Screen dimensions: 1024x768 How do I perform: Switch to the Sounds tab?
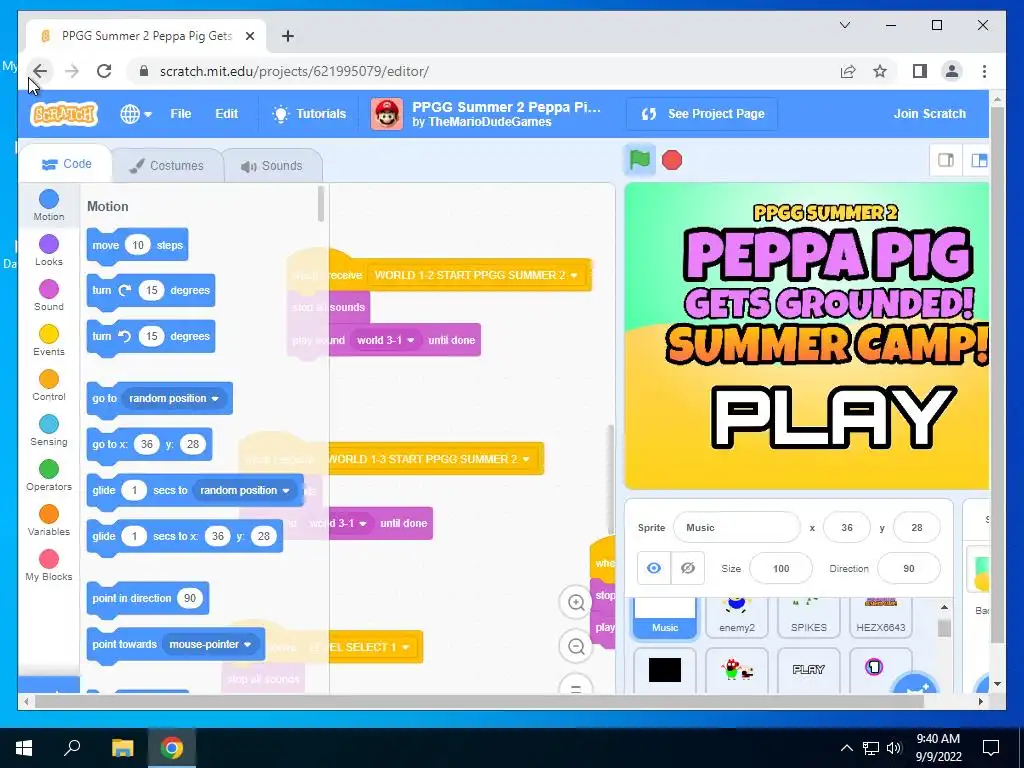[272, 165]
